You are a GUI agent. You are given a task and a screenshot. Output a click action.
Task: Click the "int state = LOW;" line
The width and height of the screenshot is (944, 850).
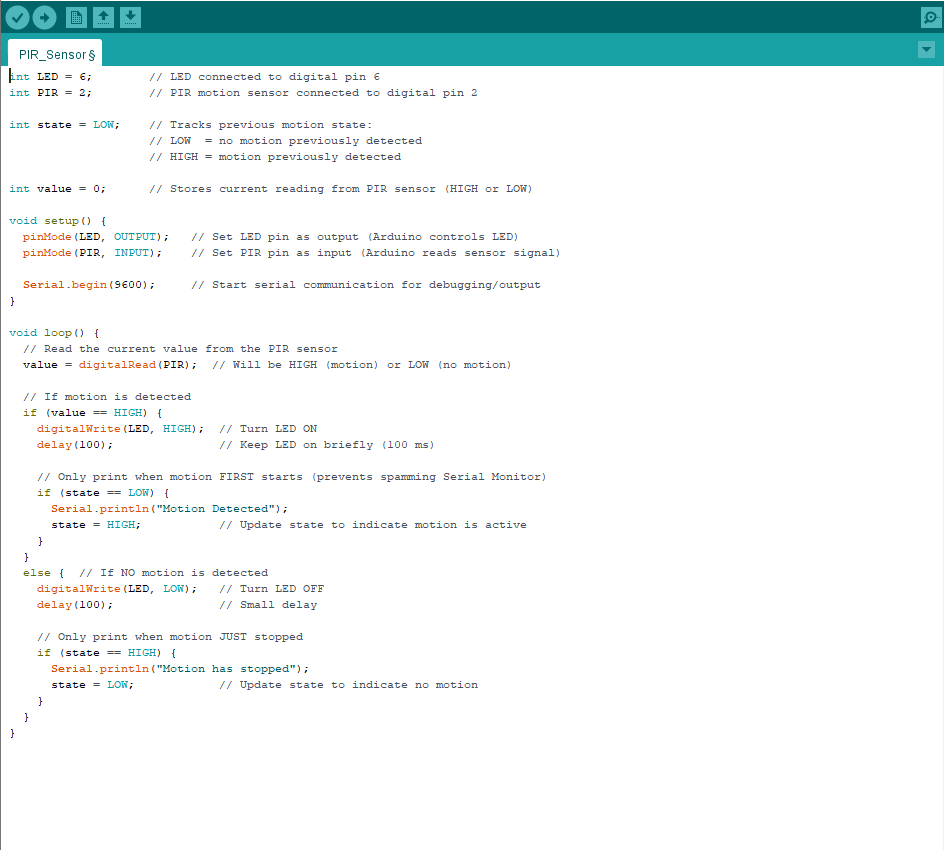coord(64,125)
